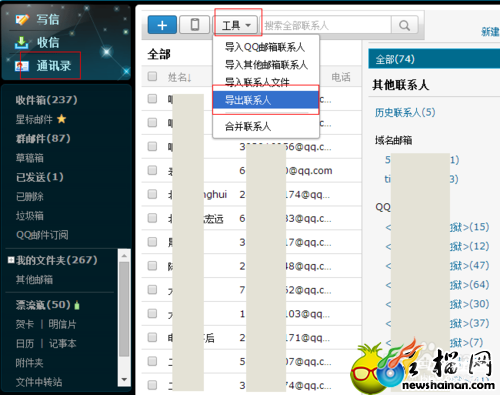Open 群邮件(87) group mail folder
The image size is (500, 395).
[x=43, y=138]
